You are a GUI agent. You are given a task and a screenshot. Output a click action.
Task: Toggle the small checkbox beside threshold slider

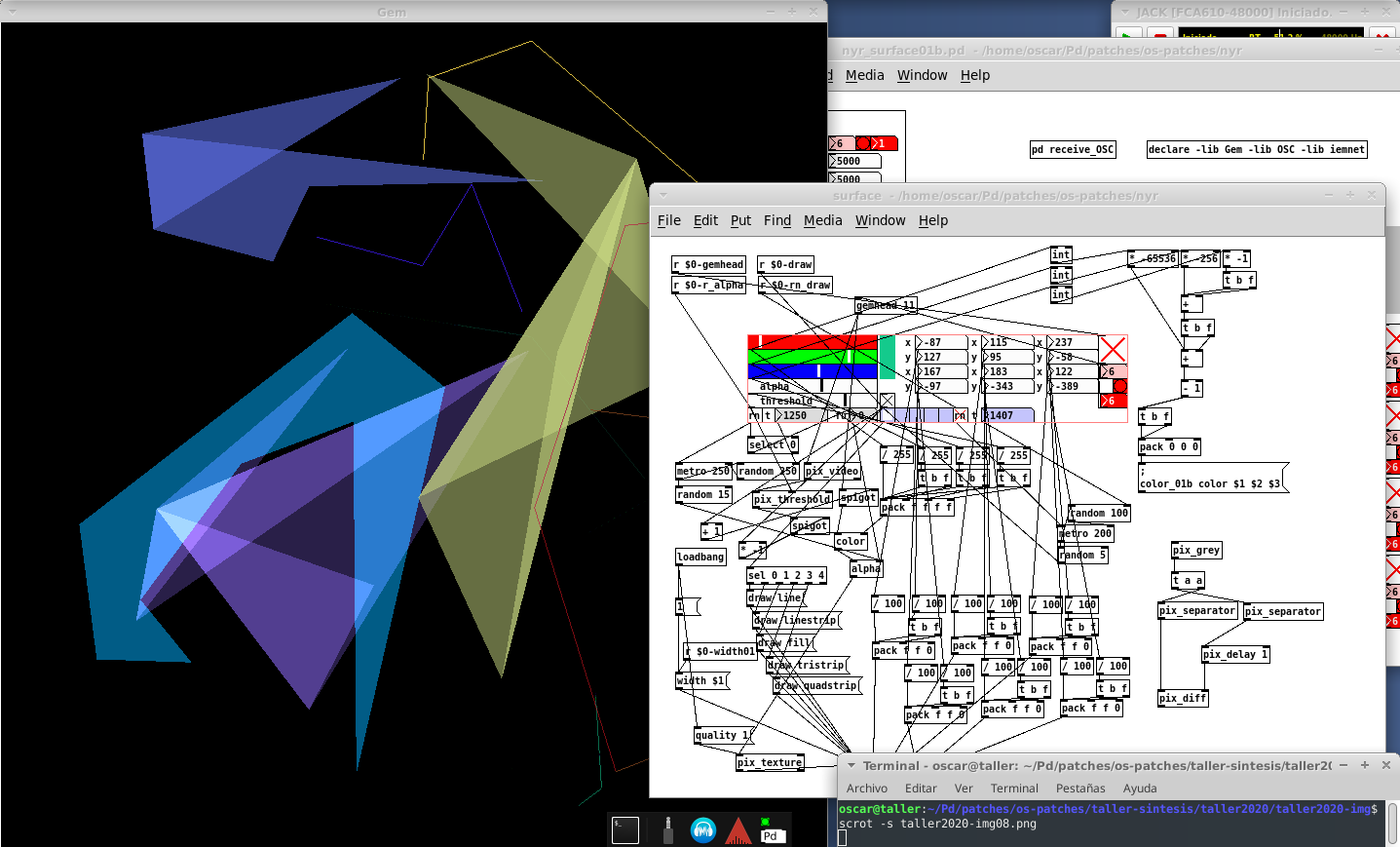click(887, 401)
